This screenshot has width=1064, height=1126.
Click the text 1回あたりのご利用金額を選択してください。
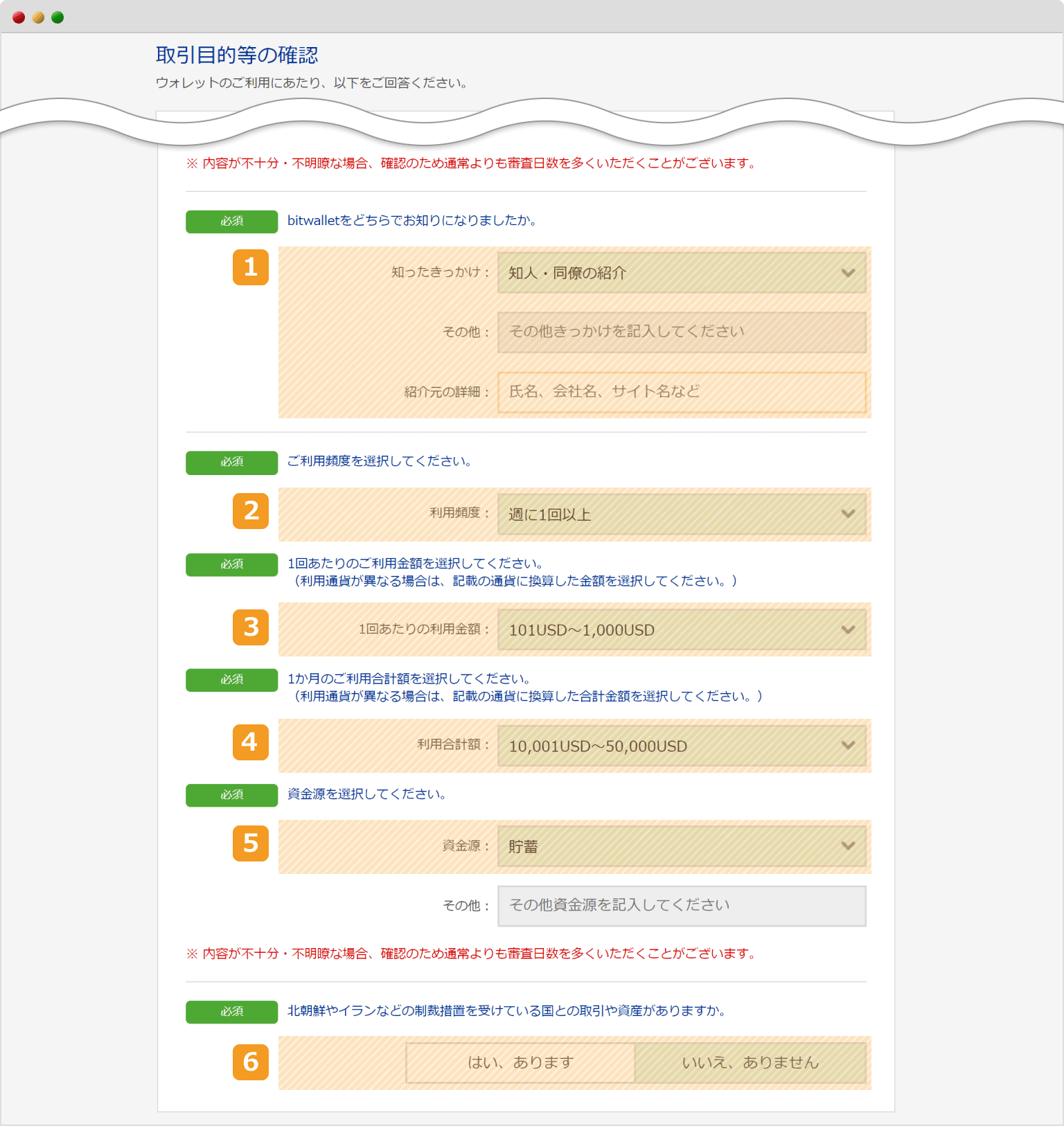[416, 564]
